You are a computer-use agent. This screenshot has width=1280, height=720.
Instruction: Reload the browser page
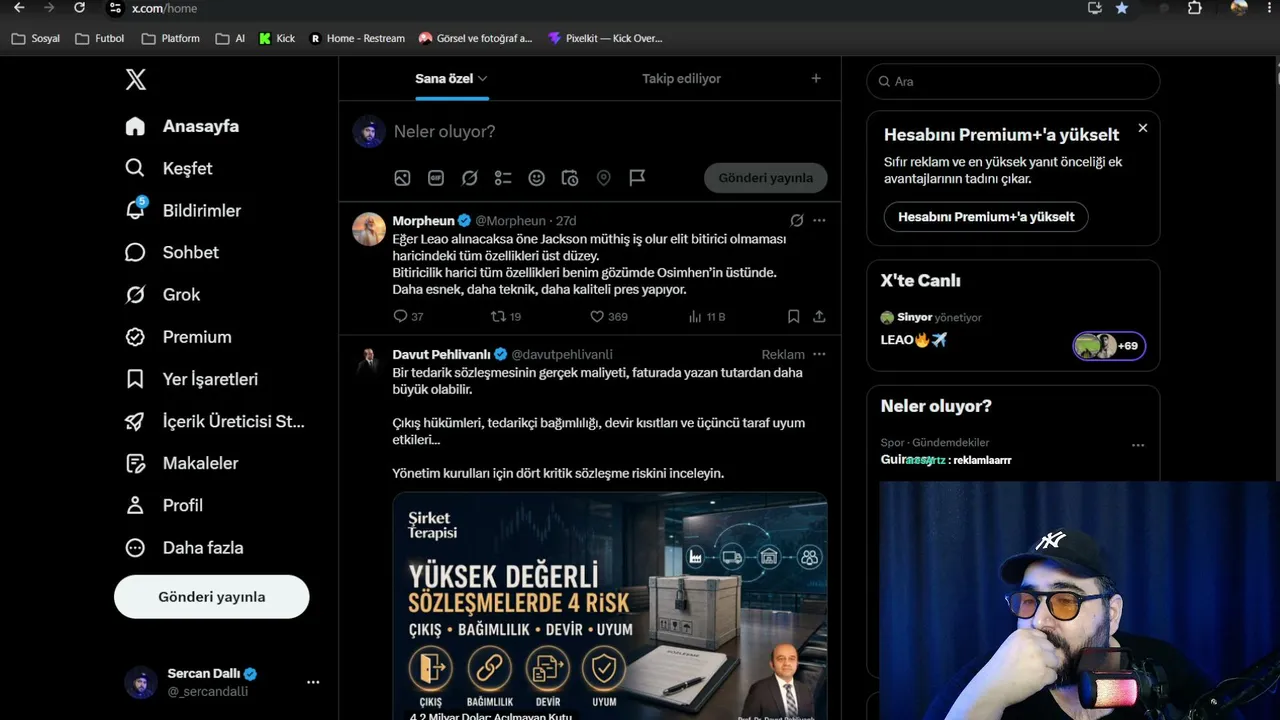tap(80, 8)
